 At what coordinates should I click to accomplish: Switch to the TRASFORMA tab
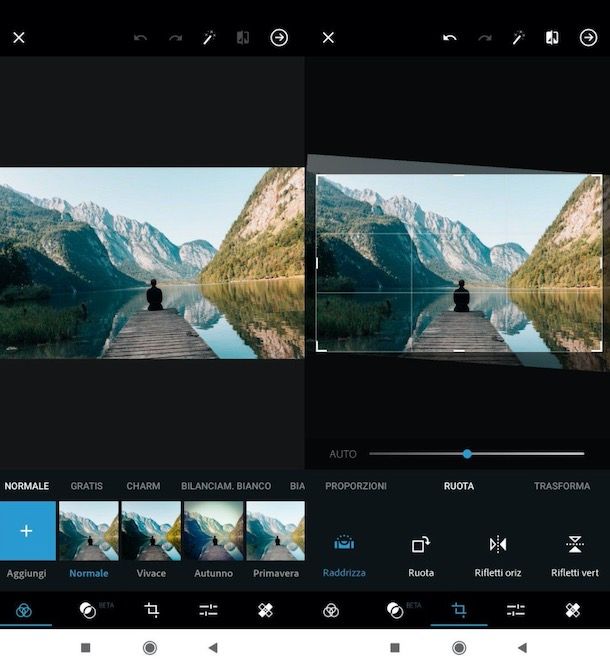[x=562, y=486]
